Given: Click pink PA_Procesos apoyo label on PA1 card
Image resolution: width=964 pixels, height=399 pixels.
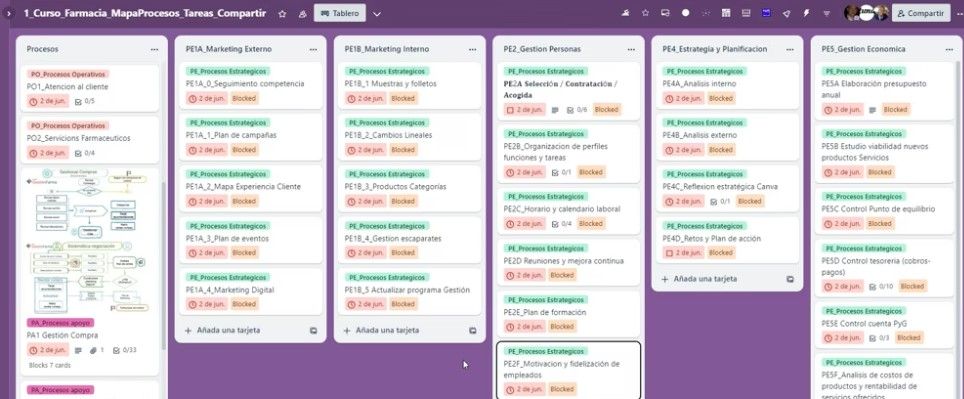Looking at the screenshot, I should (x=61, y=322).
